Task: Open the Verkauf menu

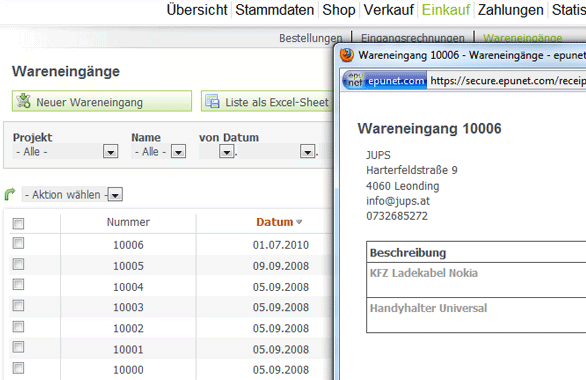Action: 389,10
